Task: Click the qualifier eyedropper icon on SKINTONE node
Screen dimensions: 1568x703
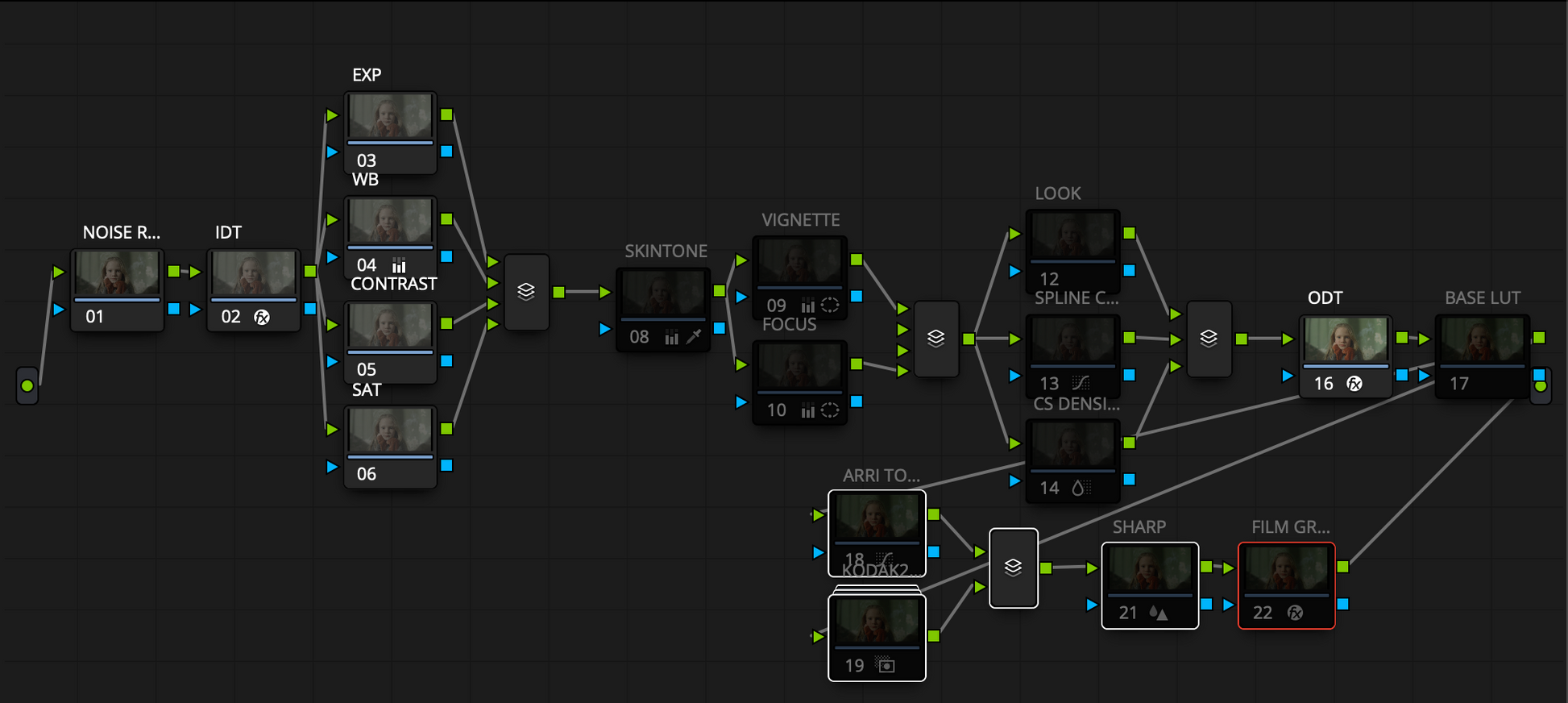Action: (694, 337)
